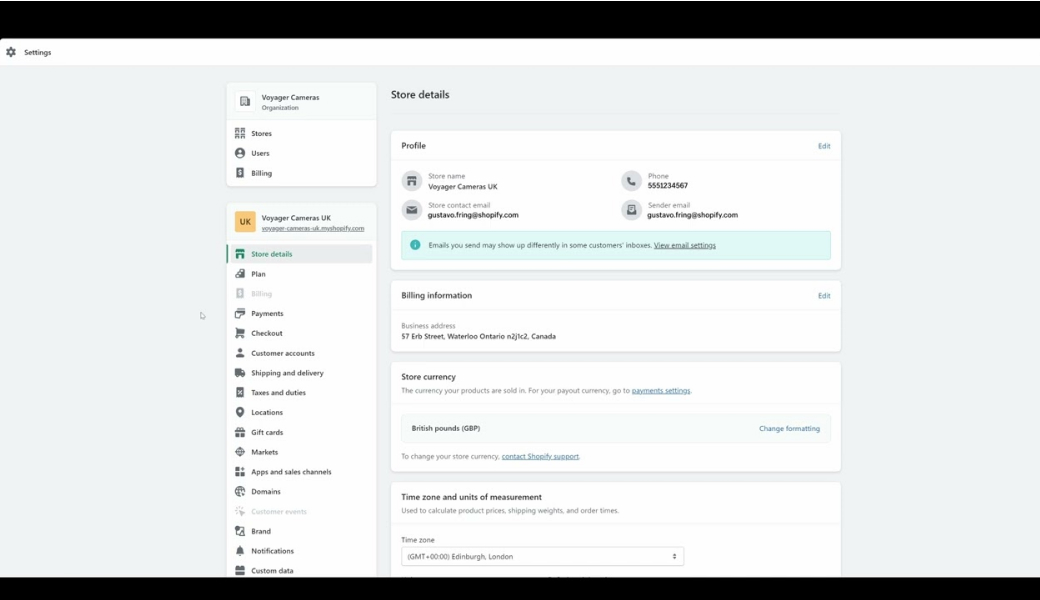The width and height of the screenshot is (1040, 600).
Task: Open Users in organization menu
Action: point(260,153)
